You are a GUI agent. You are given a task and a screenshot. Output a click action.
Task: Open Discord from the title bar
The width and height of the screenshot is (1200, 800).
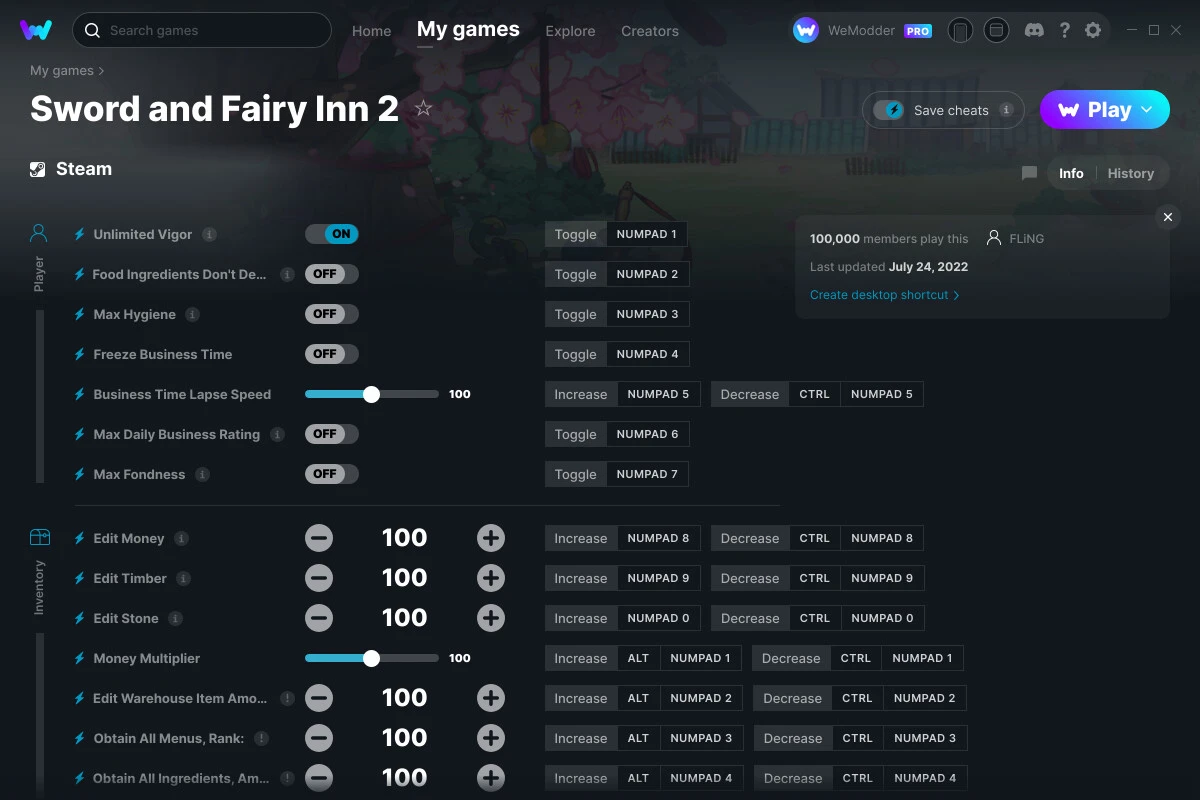click(1034, 30)
